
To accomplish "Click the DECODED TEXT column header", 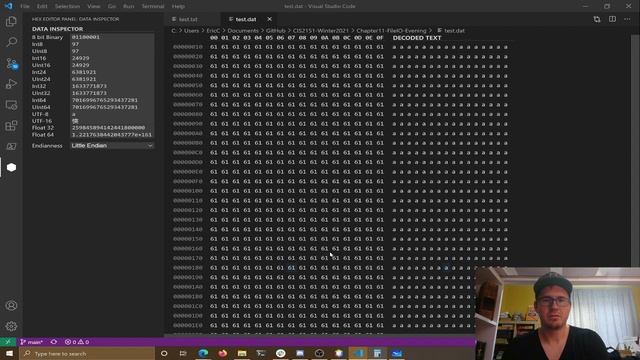I will pyautogui.click(x=417, y=38).
